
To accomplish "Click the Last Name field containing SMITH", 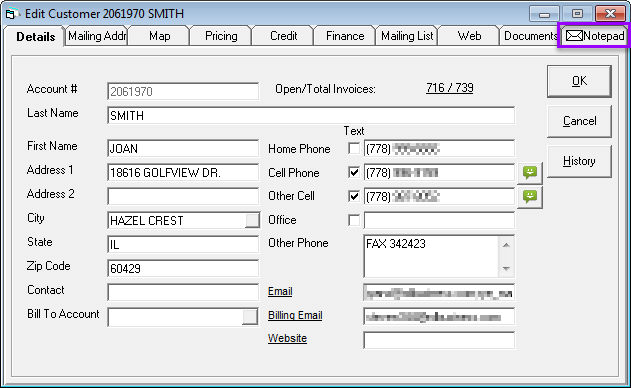I will pos(311,116).
